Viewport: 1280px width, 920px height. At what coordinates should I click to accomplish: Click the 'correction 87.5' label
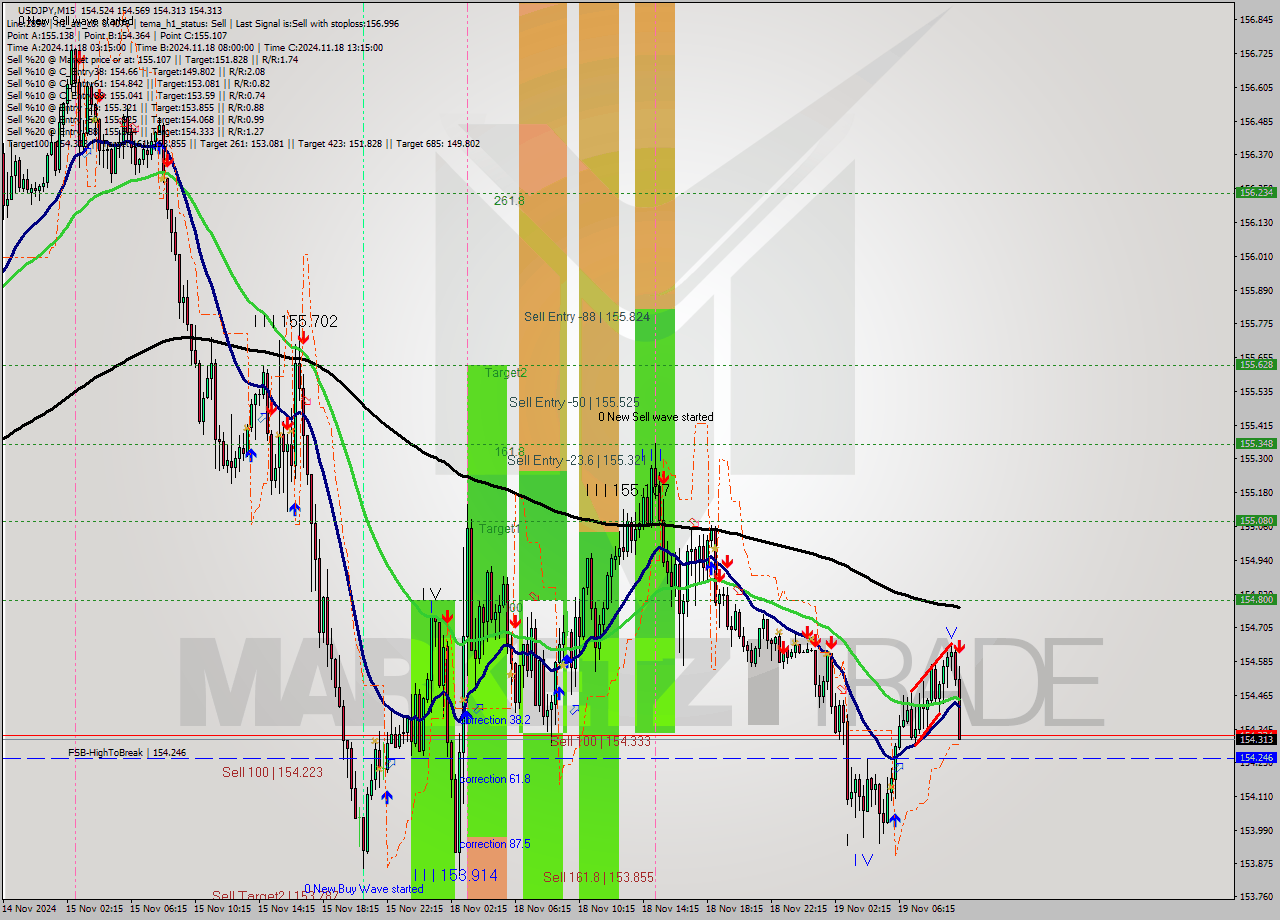pos(494,844)
